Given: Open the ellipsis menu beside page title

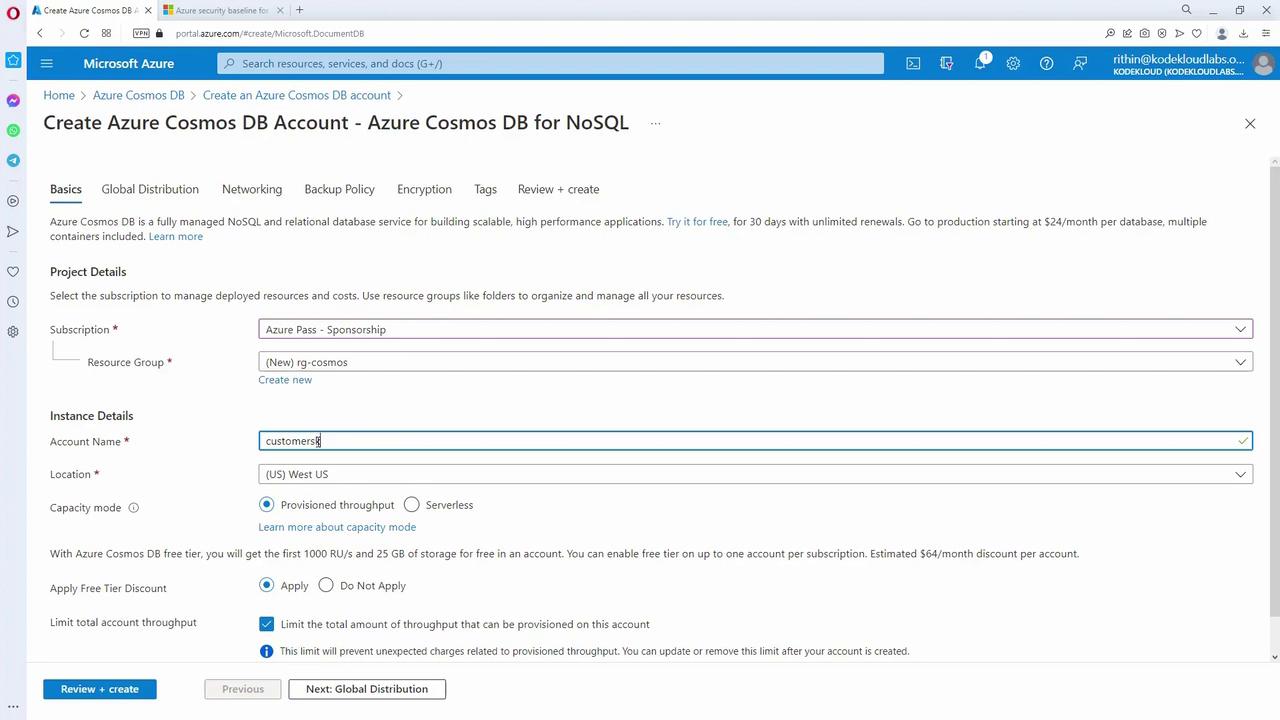Looking at the screenshot, I should point(655,124).
